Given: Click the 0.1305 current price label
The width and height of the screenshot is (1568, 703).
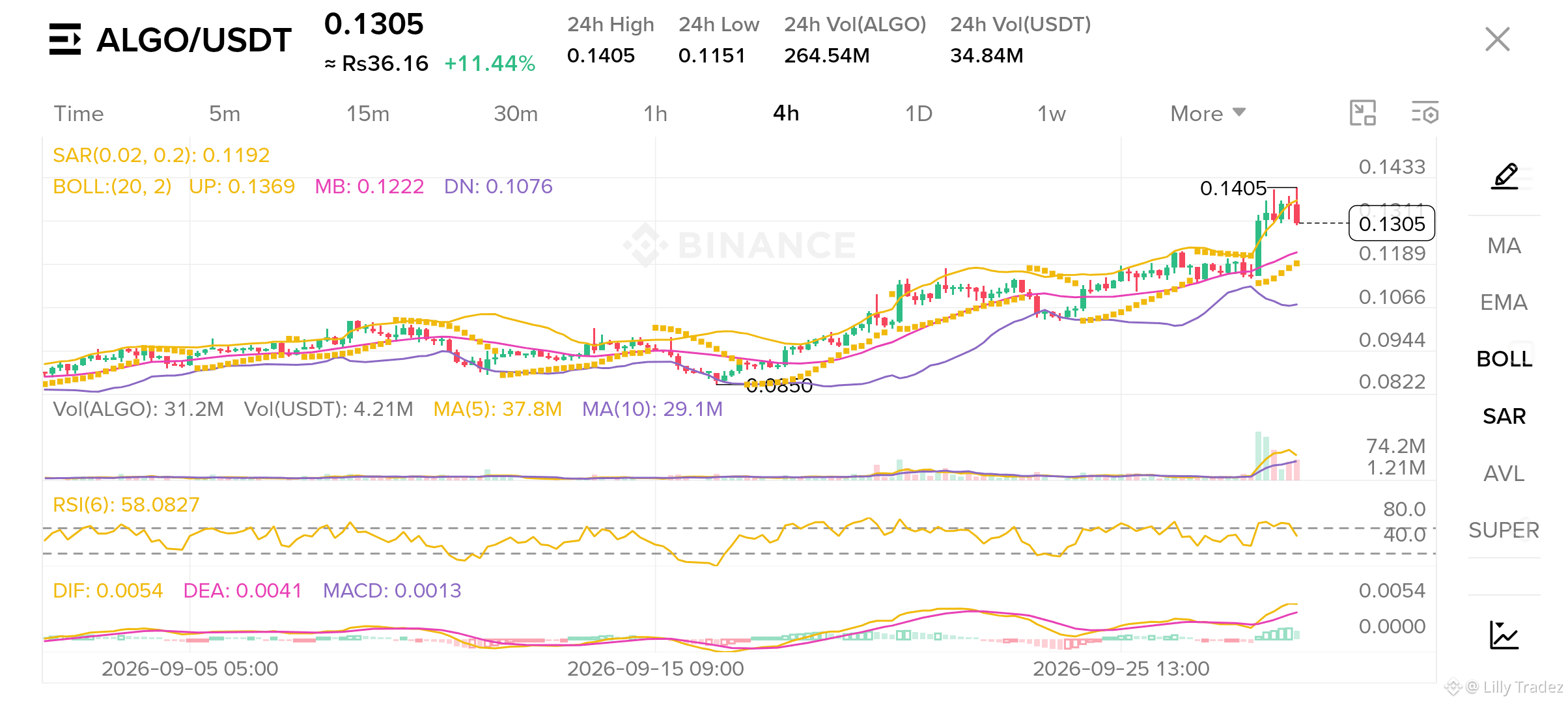Looking at the screenshot, I should pyautogui.click(x=1392, y=223).
